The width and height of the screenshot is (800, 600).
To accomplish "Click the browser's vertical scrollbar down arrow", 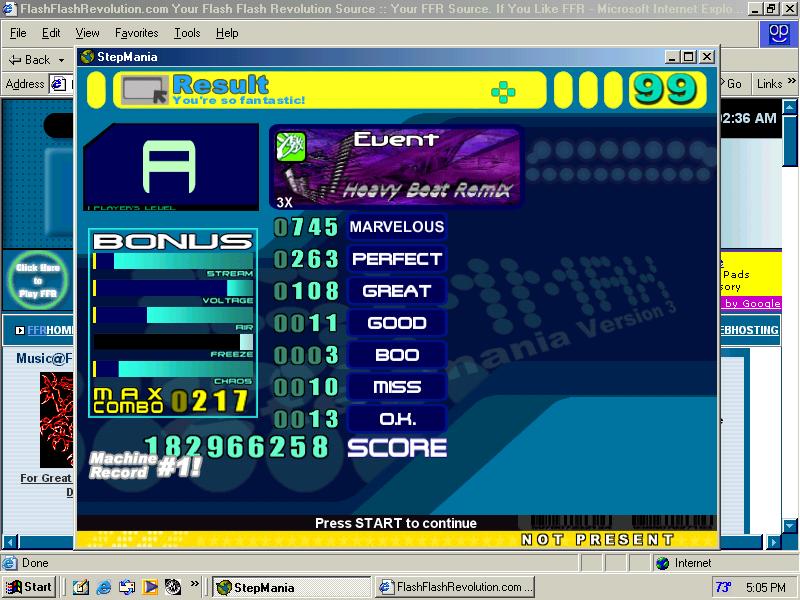I will 790,526.
